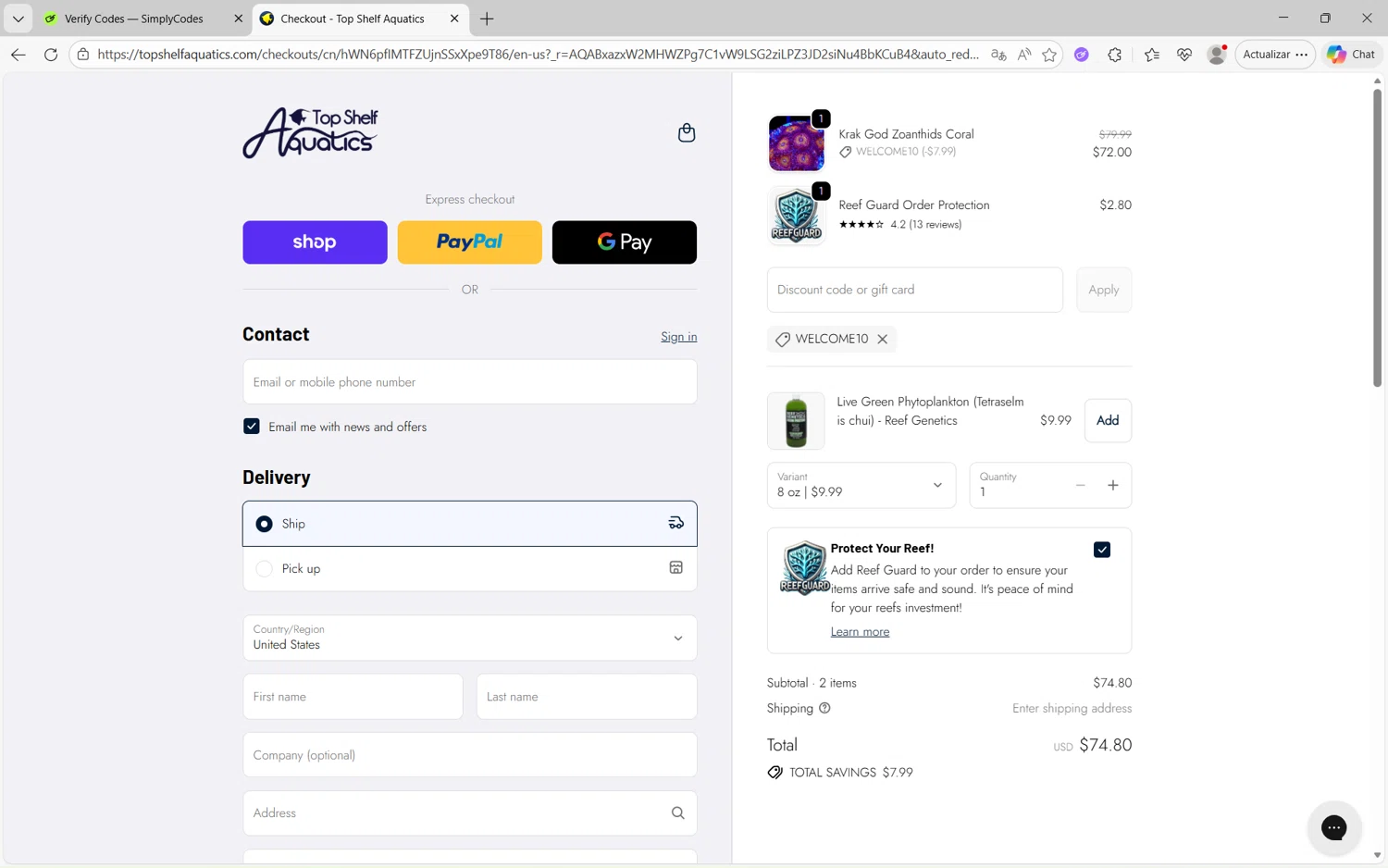
Task: Click the total savings tag icon
Action: tap(775, 772)
